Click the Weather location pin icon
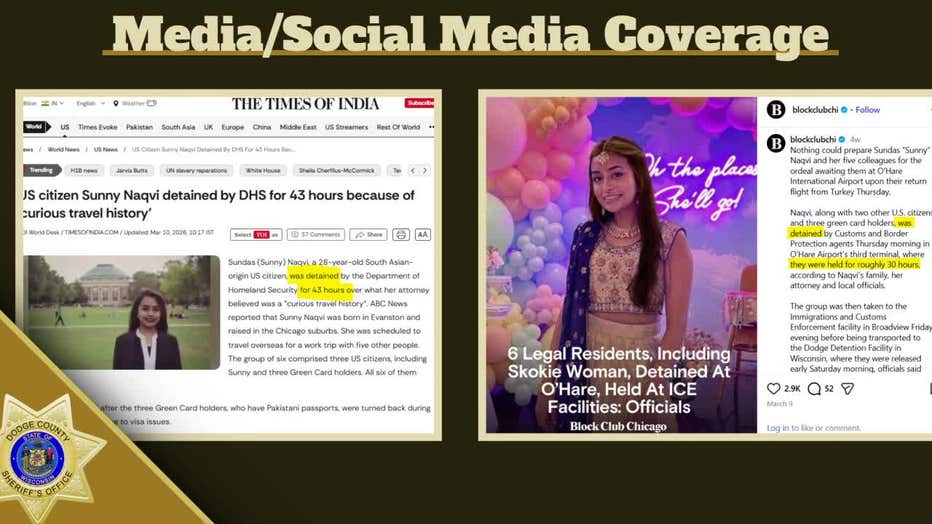Image resolution: width=932 pixels, height=524 pixels. pyautogui.click(x=115, y=103)
